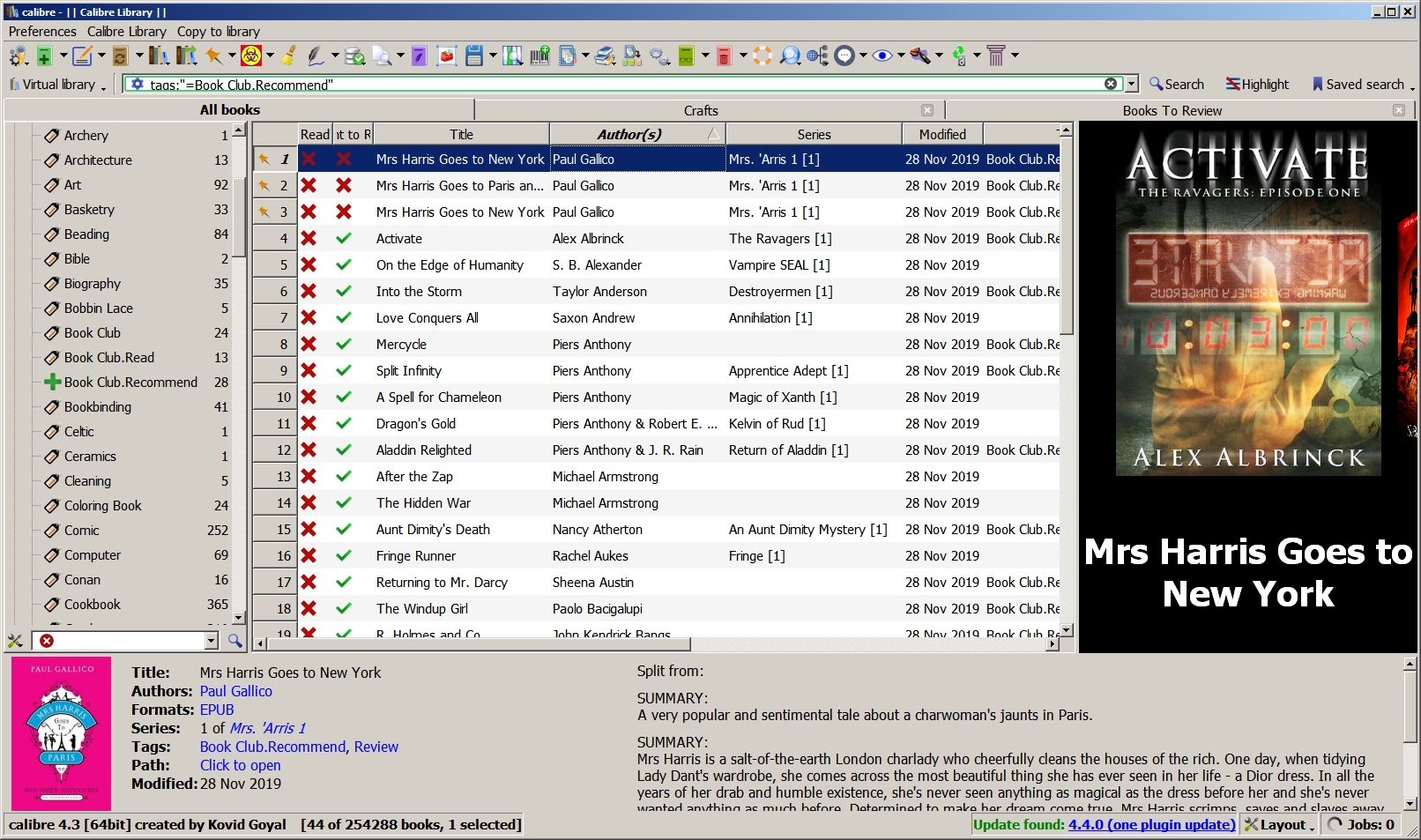Click the red lunchbox toolbar icon
Viewport: 1421px width, 840px height.
[447, 56]
